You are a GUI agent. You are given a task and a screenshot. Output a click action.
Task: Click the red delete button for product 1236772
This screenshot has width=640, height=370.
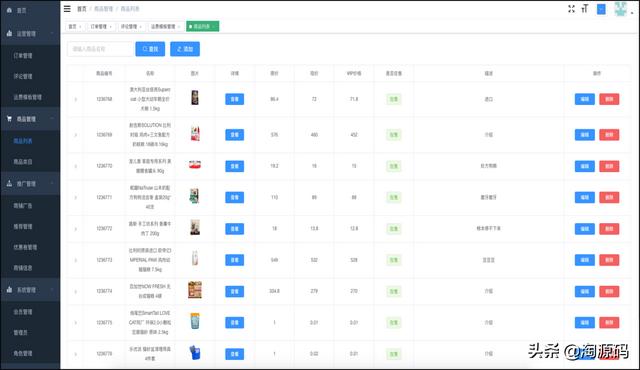coord(609,229)
